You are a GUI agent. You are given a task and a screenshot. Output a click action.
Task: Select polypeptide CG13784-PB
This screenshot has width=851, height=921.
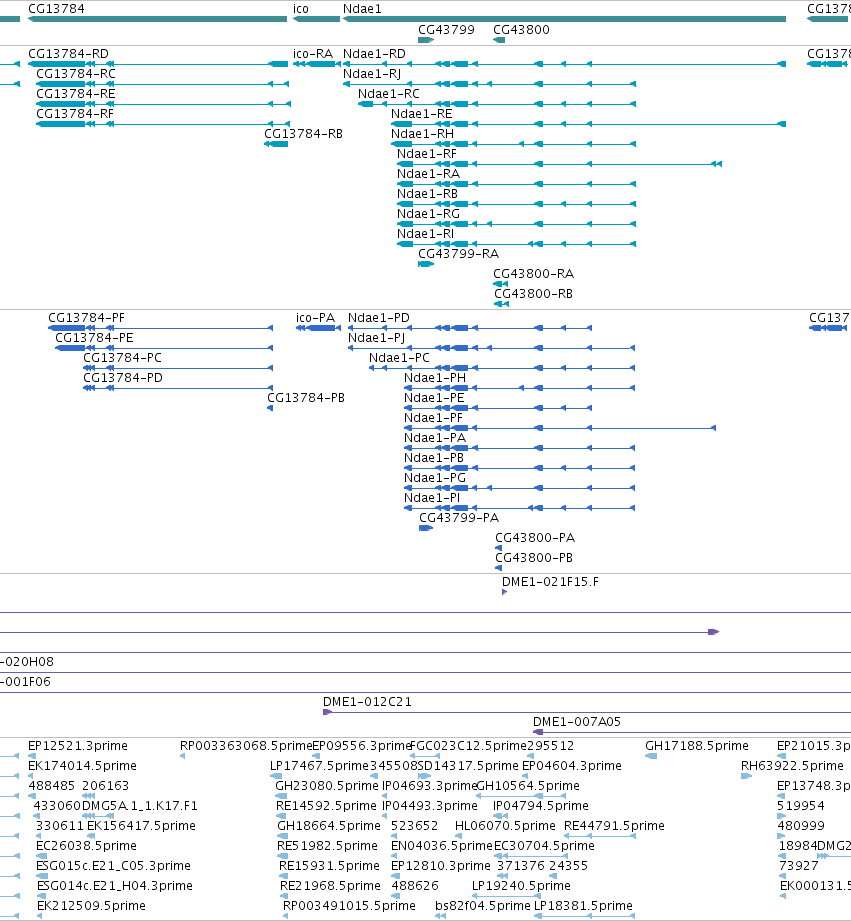tap(306, 398)
